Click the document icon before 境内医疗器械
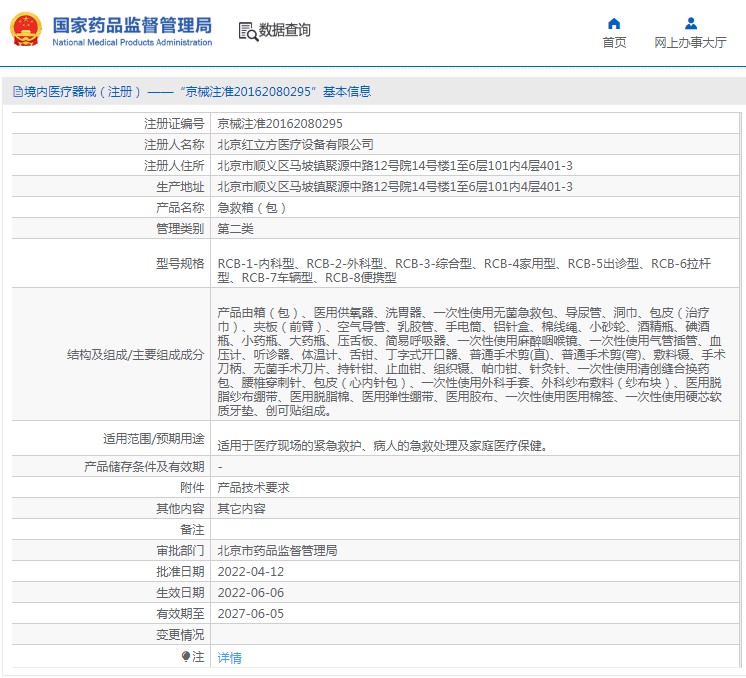 coord(17,92)
